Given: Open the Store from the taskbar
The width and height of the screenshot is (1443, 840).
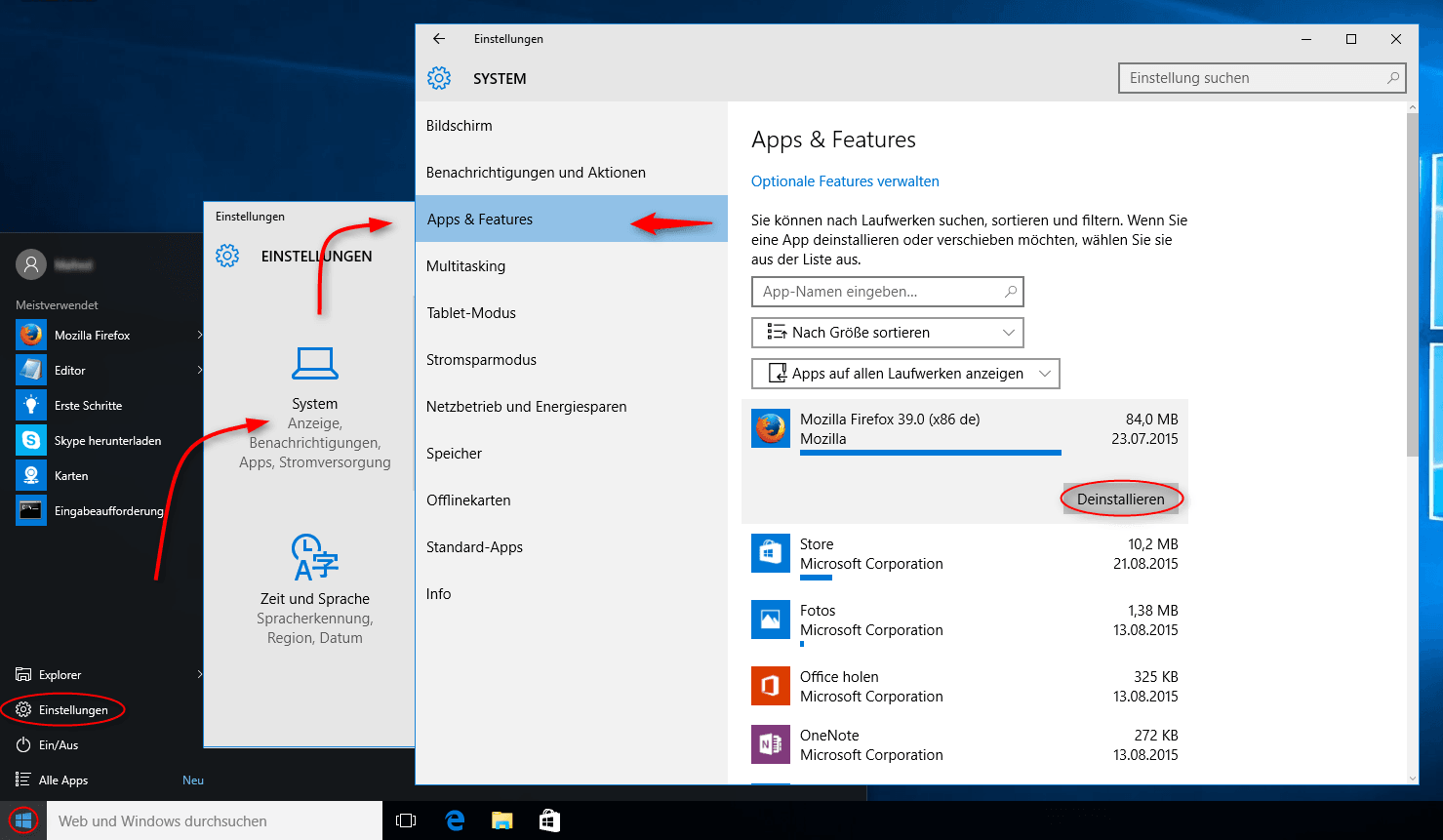Looking at the screenshot, I should [x=549, y=820].
